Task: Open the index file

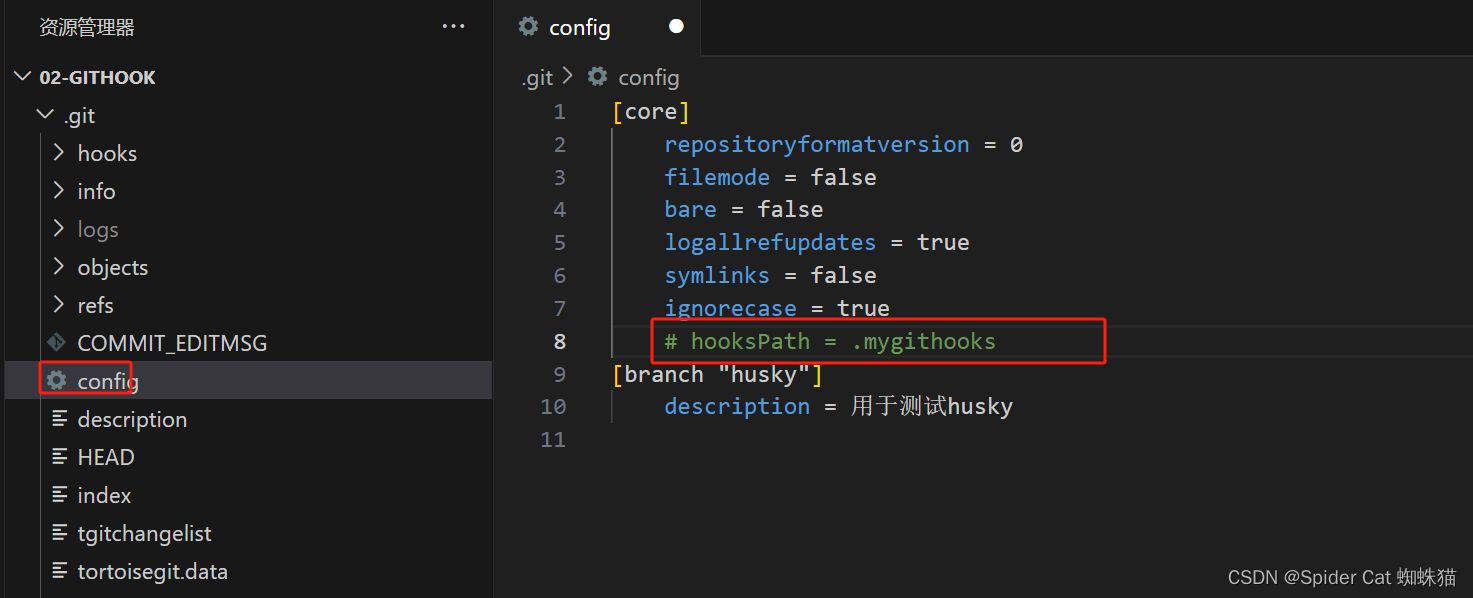Action: click(104, 495)
